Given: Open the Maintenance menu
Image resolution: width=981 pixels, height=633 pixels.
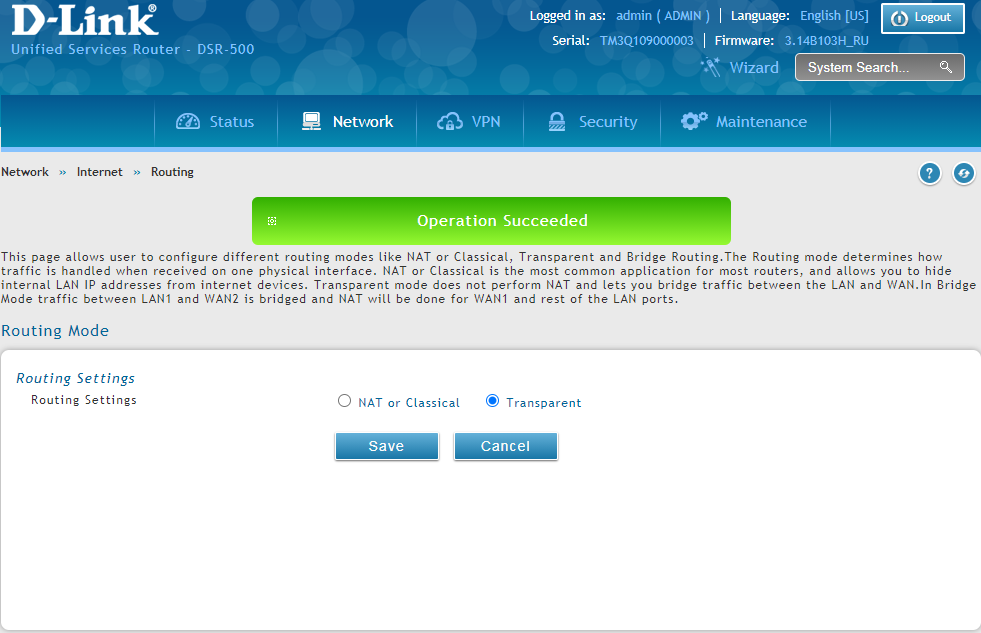Looking at the screenshot, I should pyautogui.click(x=745, y=121).
